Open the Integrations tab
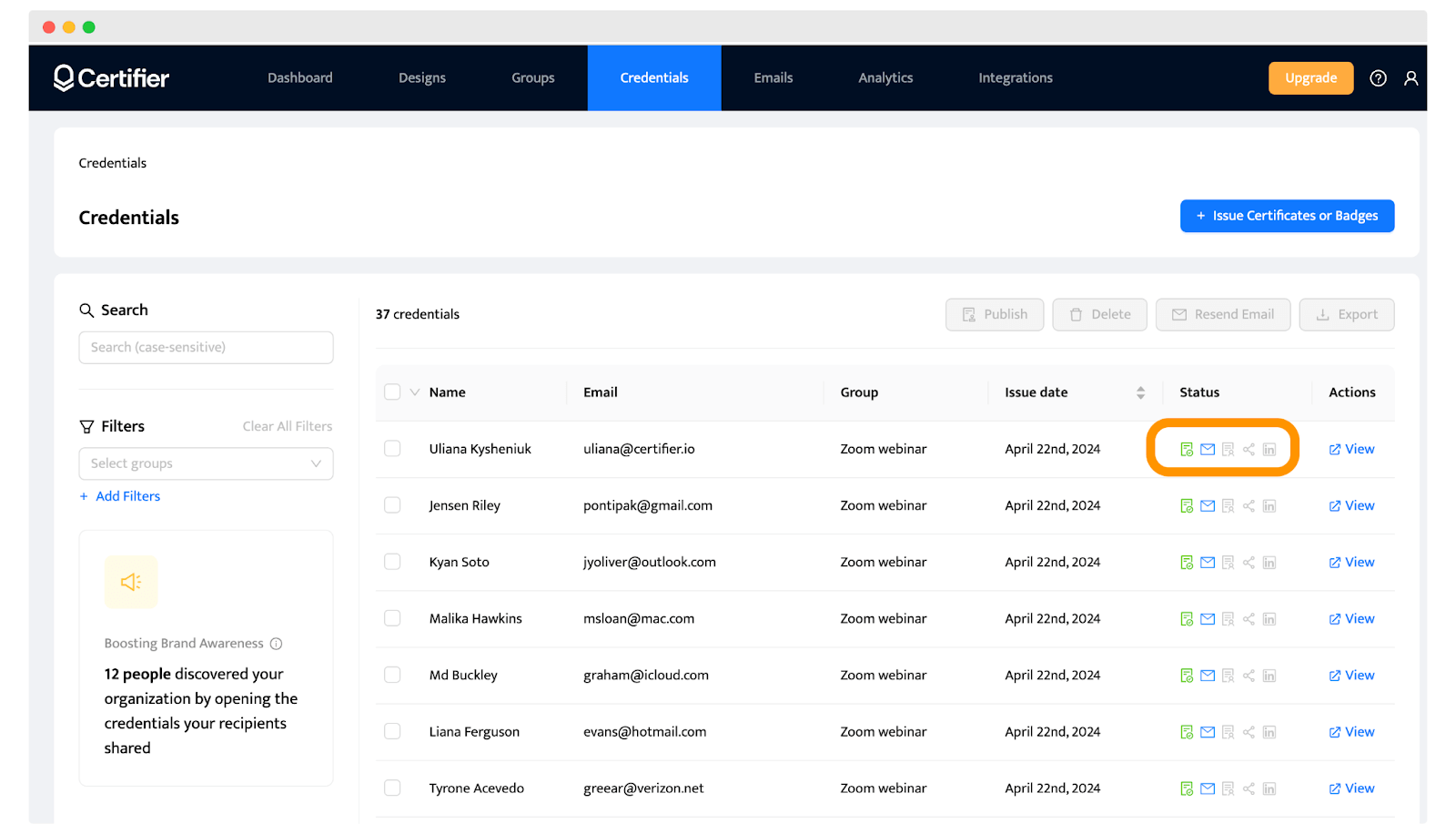 (x=1016, y=78)
